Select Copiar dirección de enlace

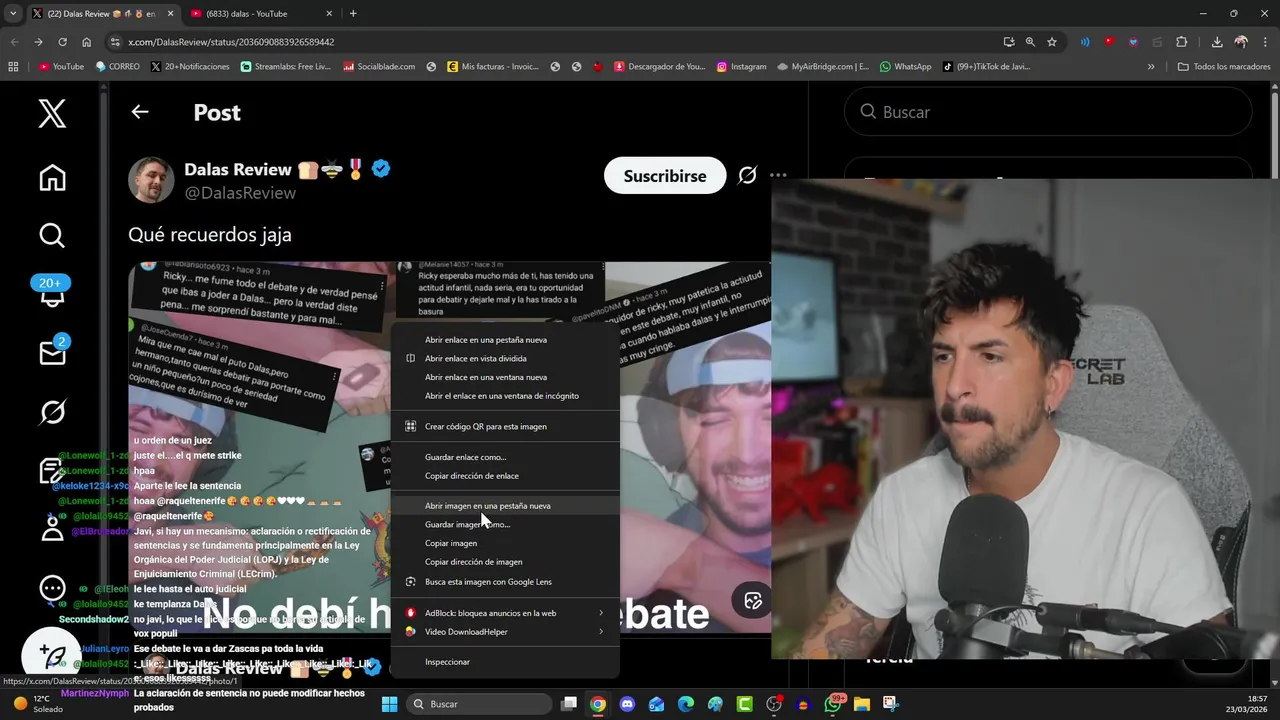(472, 476)
